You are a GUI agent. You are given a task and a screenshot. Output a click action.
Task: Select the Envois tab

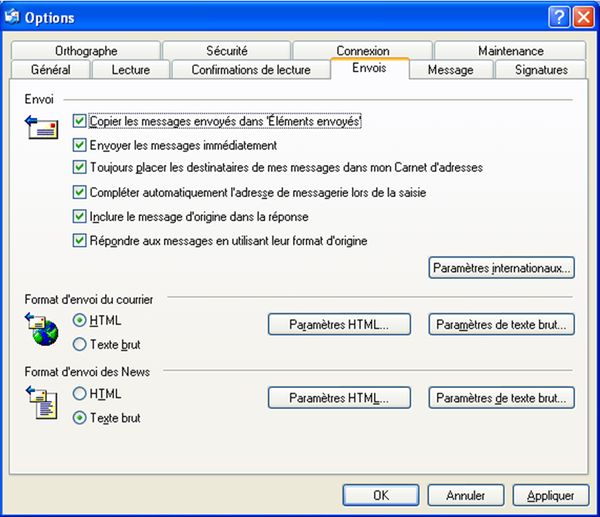point(369,68)
